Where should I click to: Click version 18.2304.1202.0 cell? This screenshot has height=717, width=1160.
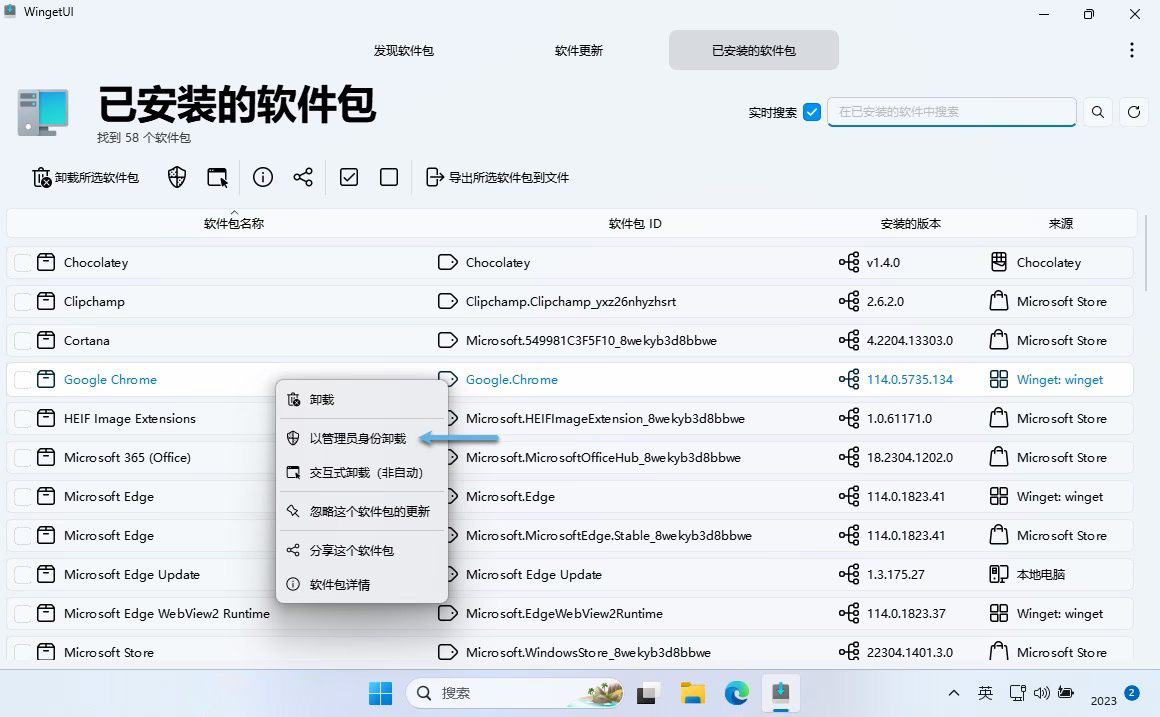[x=910, y=458]
